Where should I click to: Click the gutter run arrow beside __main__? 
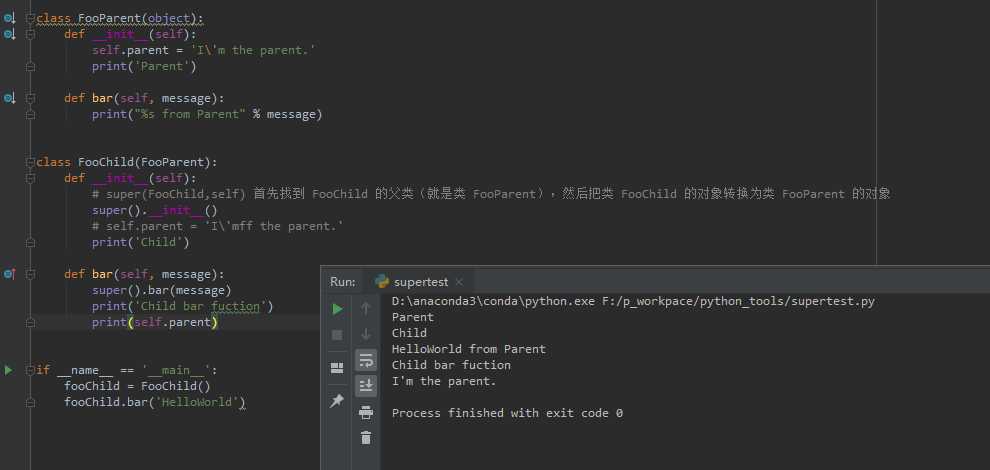tap(9, 370)
